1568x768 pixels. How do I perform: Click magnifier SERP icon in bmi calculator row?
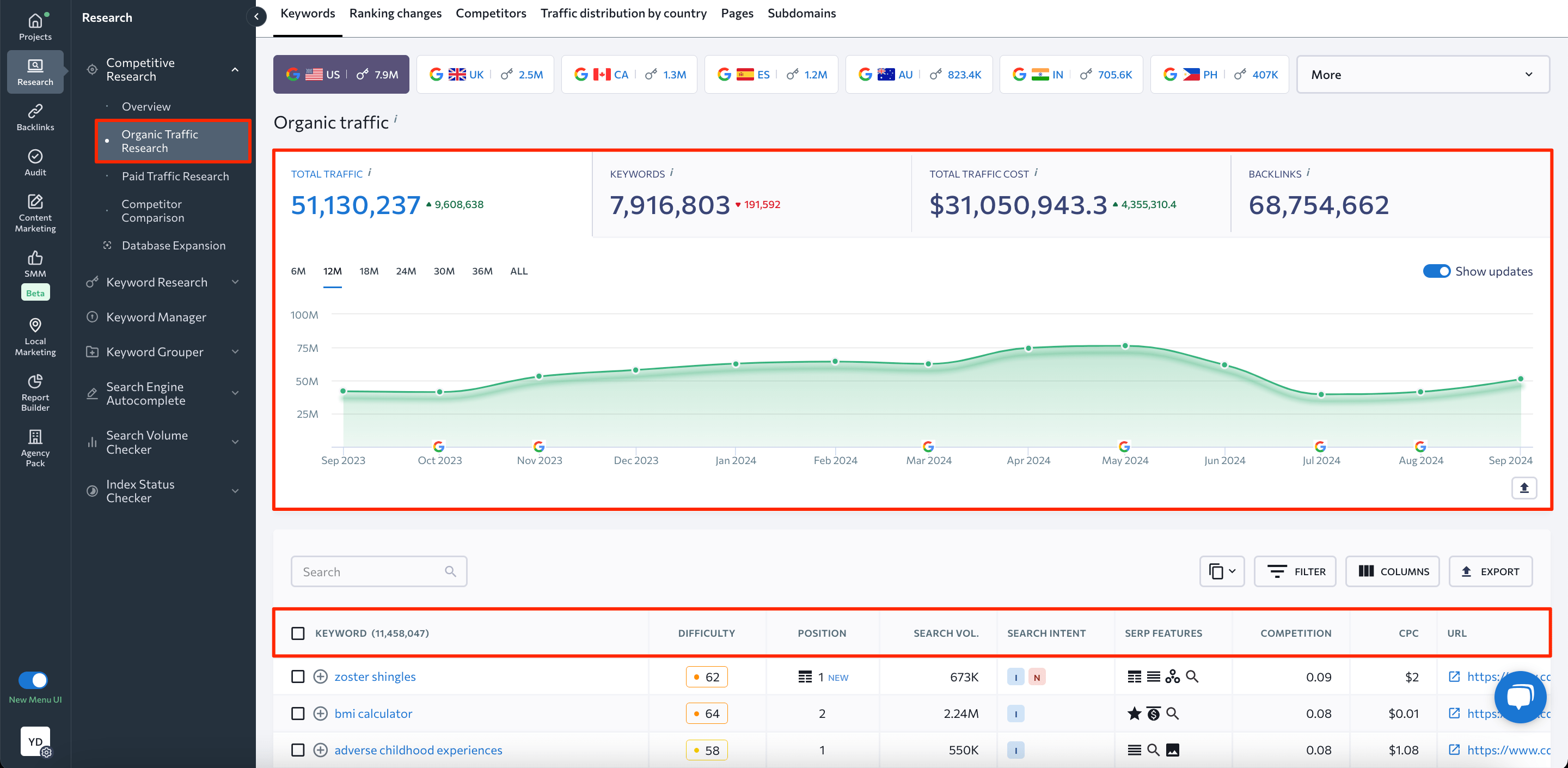[x=1172, y=713]
